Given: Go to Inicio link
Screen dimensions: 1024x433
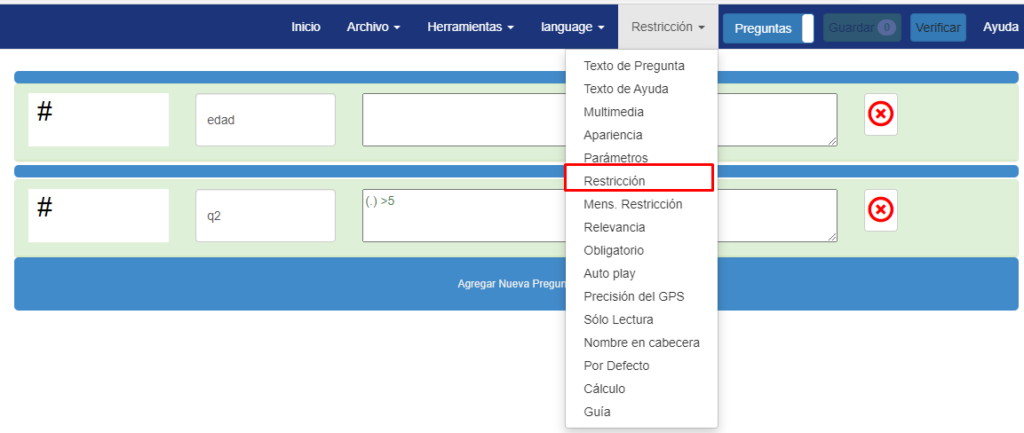Looking at the screenshot, I should [x=306, y=27].
